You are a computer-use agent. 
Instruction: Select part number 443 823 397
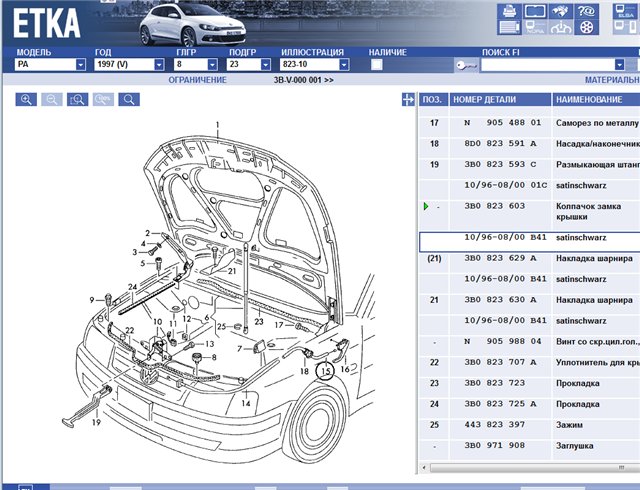[x=494, y=425]
